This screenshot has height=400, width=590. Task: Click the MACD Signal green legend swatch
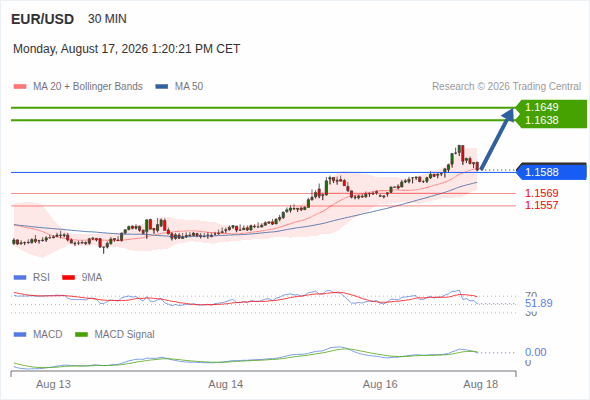pyautogui.click(x=81, y=335)
